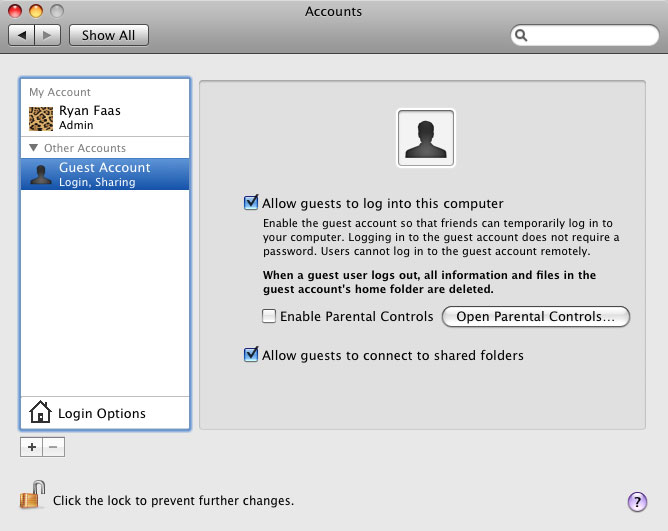Collapse the Other Accounts disclosure triangle
The width and height of the screenshot is (668, 531).
[33, 148]
